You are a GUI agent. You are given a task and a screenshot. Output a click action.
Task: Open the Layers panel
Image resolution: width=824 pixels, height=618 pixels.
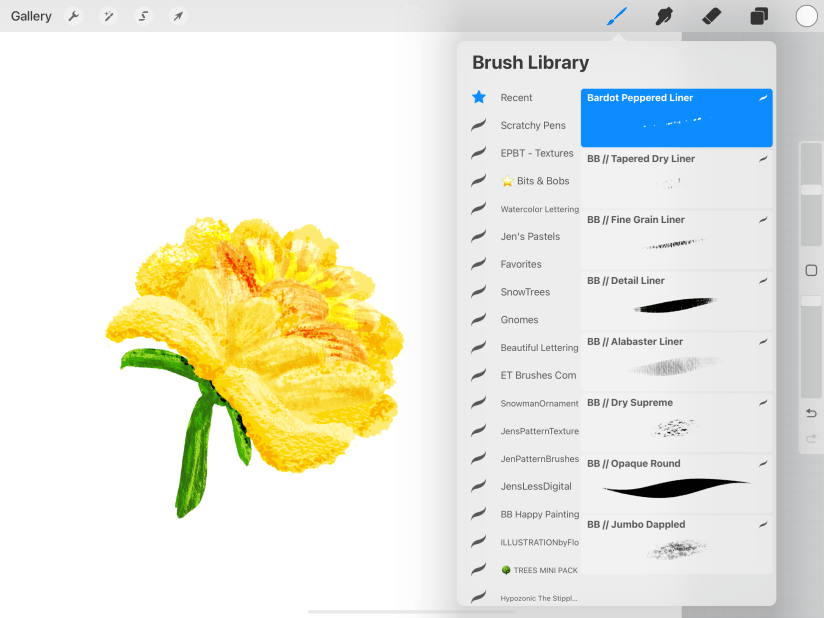pos(759,16)
